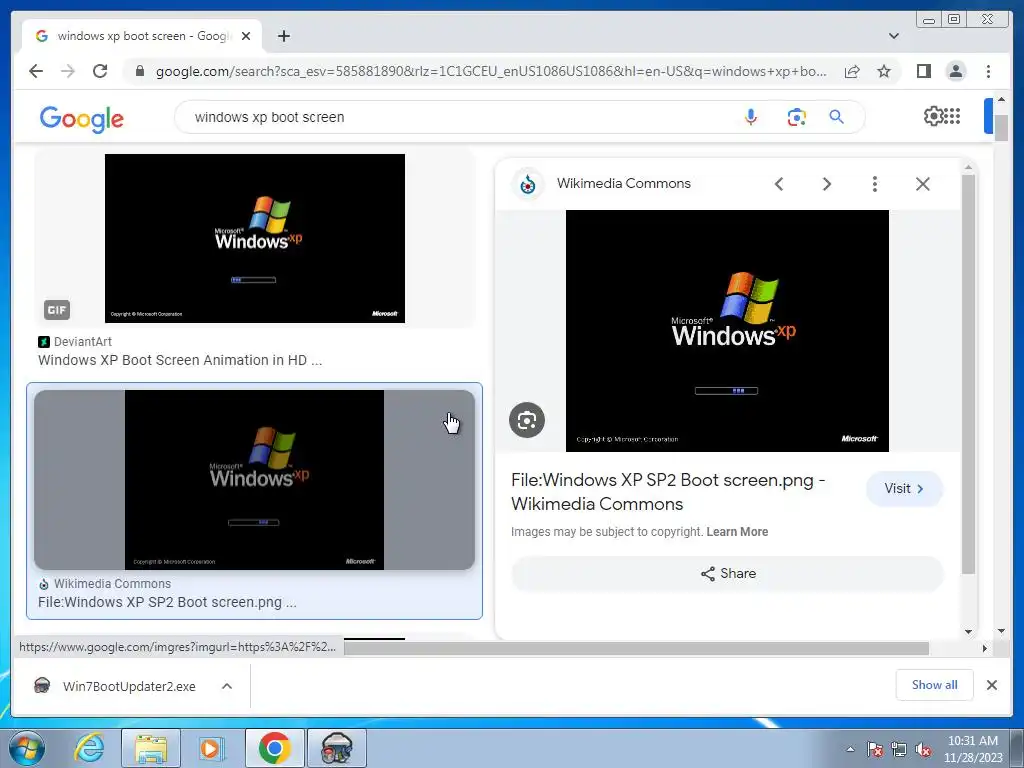The width and height of the screenshot is (1024, 768).
Task: Open preview panel three-dot options
Action: click(x=874, y=184)
